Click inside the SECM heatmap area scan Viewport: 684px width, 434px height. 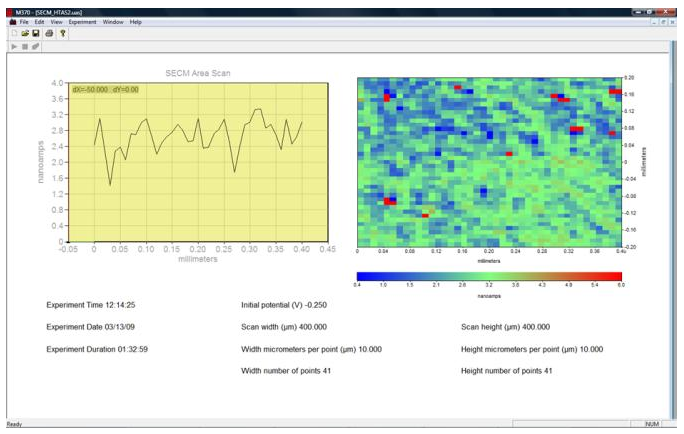pos(488,162)
